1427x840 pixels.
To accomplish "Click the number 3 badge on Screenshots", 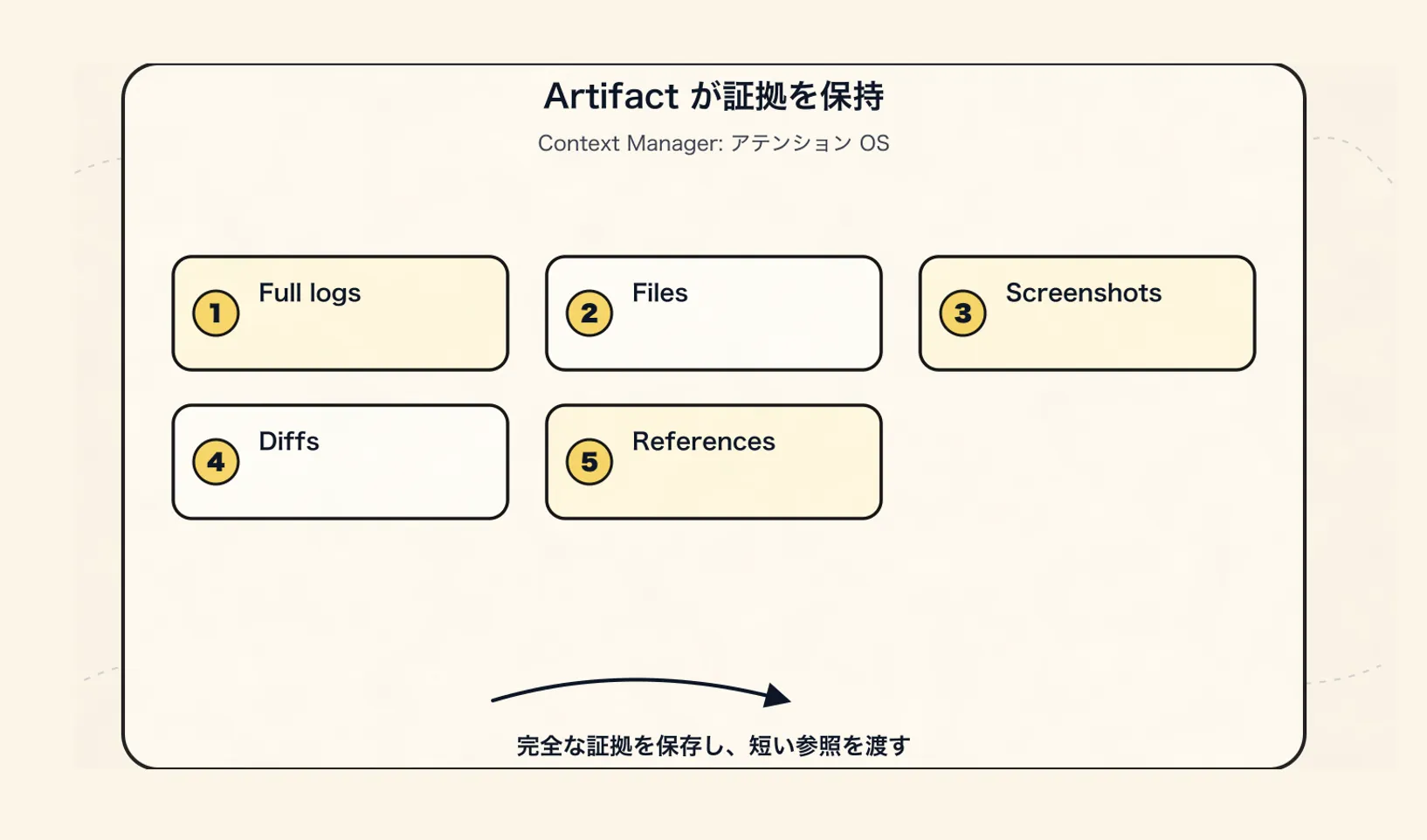I will (962, 313).
